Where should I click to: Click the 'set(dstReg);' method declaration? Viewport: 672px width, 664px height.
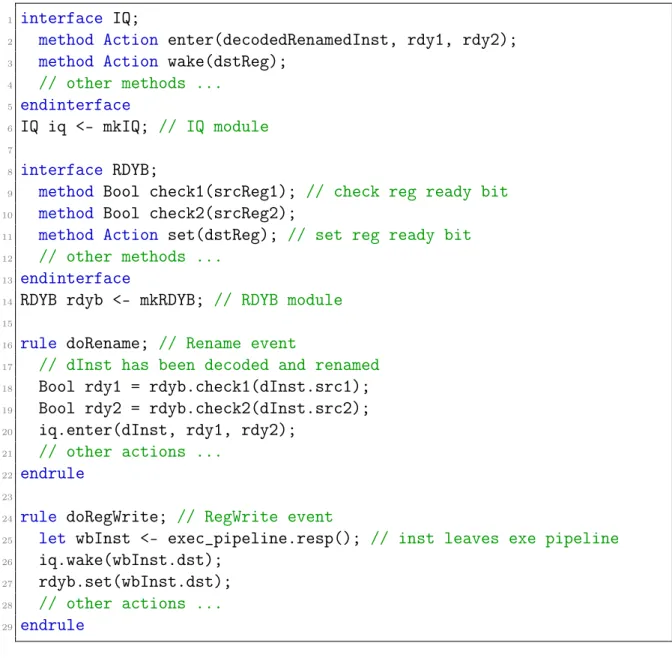222,235
